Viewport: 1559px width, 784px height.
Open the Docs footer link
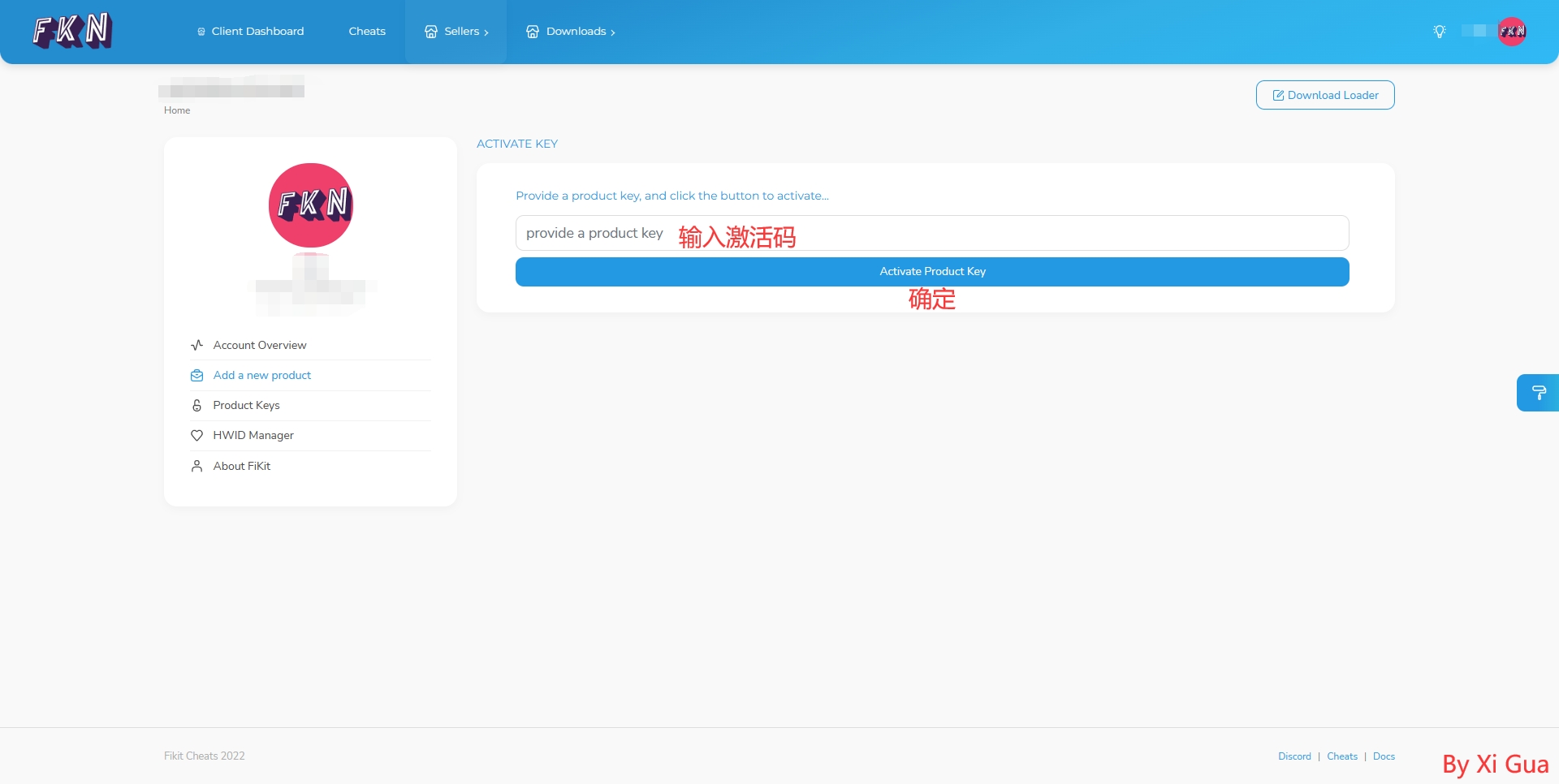pos(1384,756)
